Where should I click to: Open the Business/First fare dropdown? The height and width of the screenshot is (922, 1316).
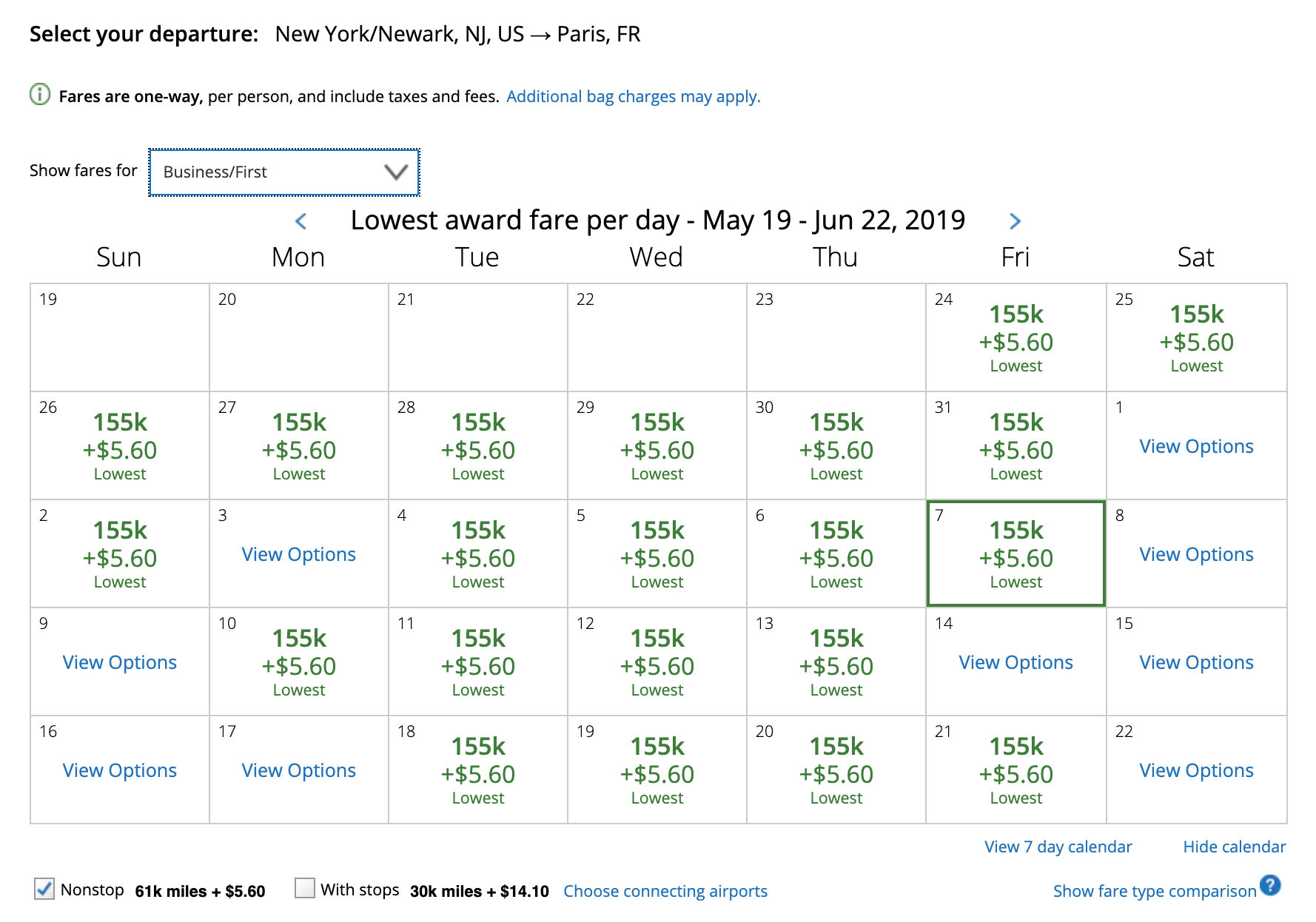(284, 172)
